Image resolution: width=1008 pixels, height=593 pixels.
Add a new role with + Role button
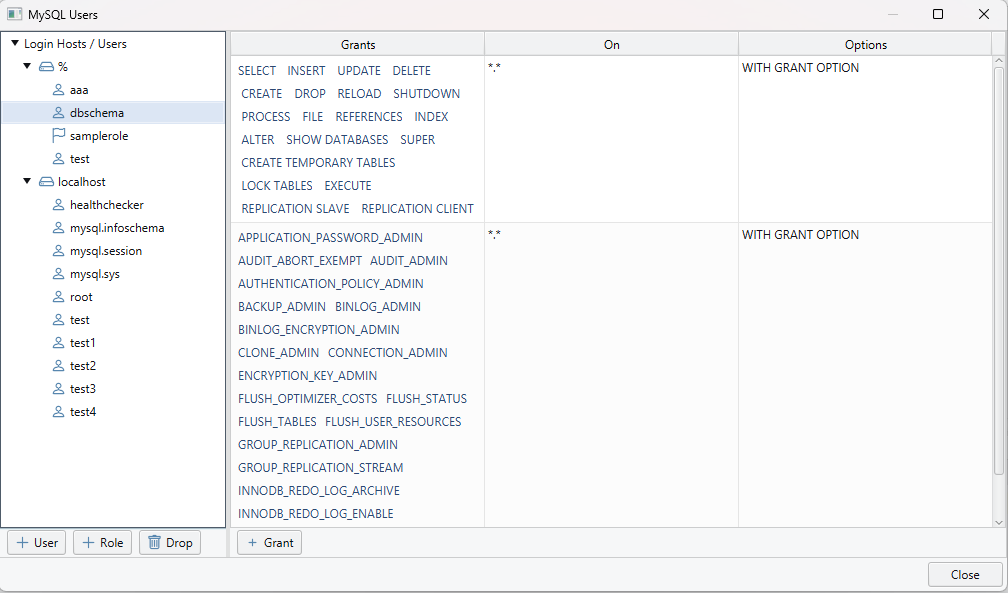(103, 543)
